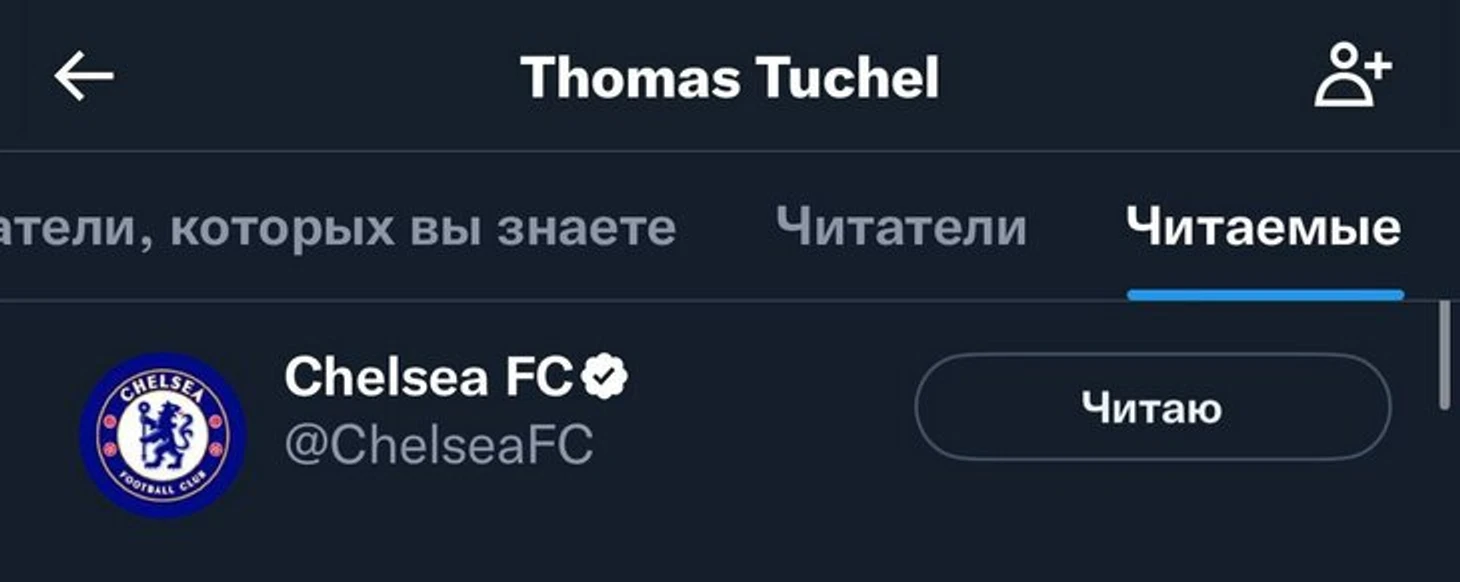1460x582 pixels.
Task: Click the verified badge beside Chelsea FC
Action: tap(606, 377)
